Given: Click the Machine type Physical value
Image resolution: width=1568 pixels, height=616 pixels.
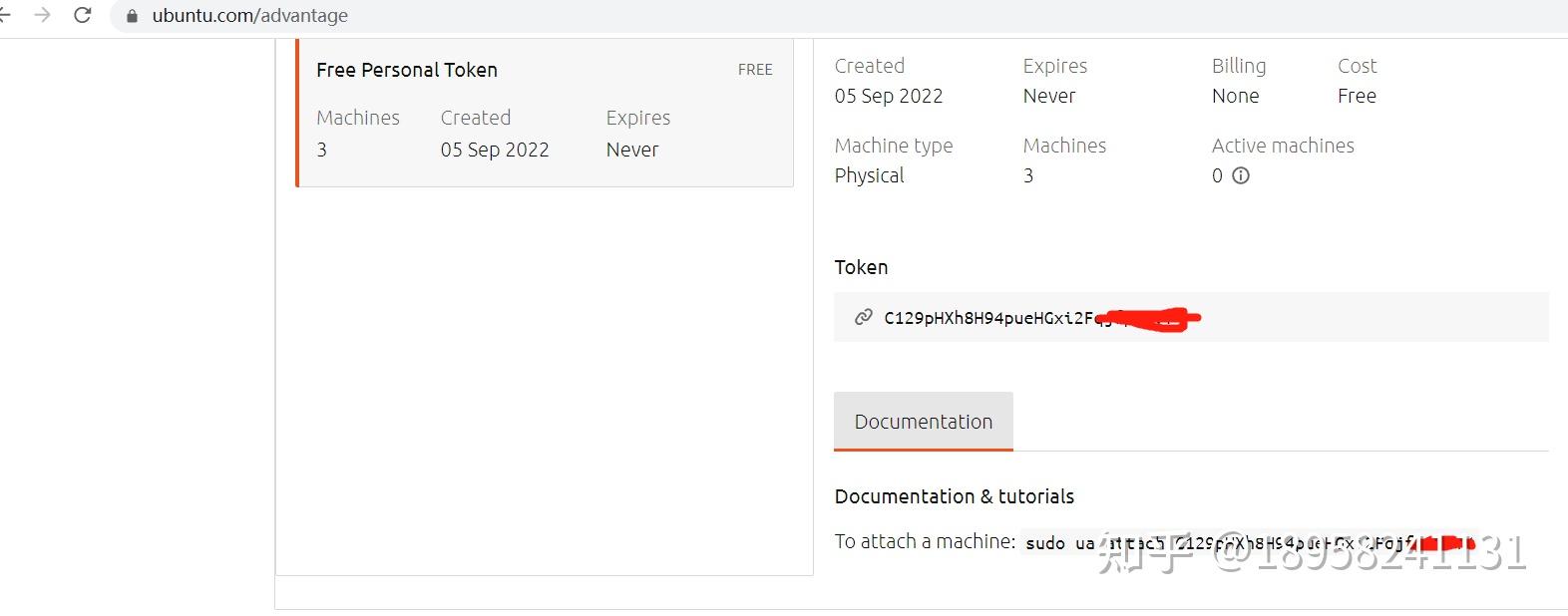Looking at the screenshot, I should tap(869, 175).
